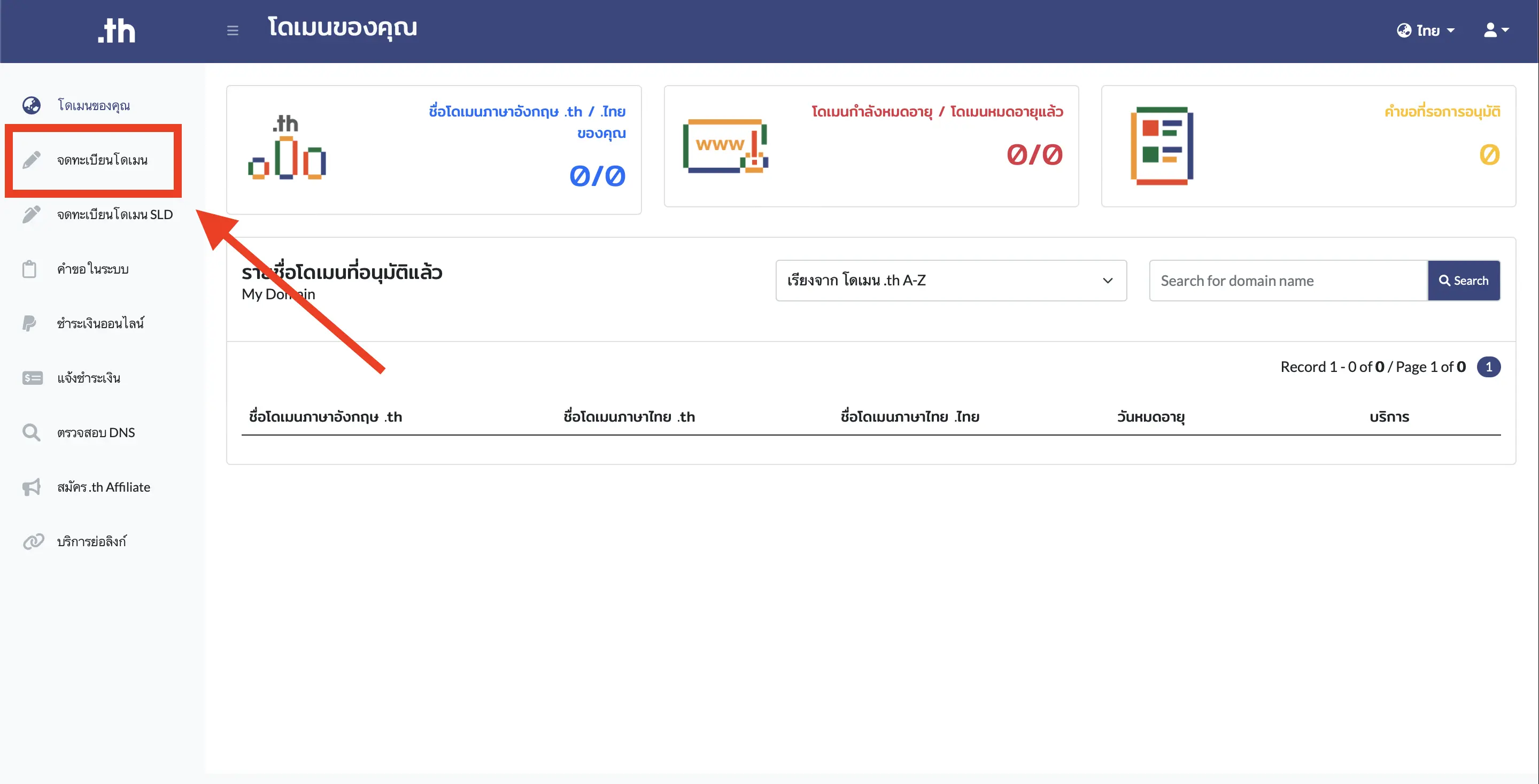Screen dimensions: 1539x784
Task: Open the คำขอที่รอการอนุมัติ pending requests card
Action: 1308,146
